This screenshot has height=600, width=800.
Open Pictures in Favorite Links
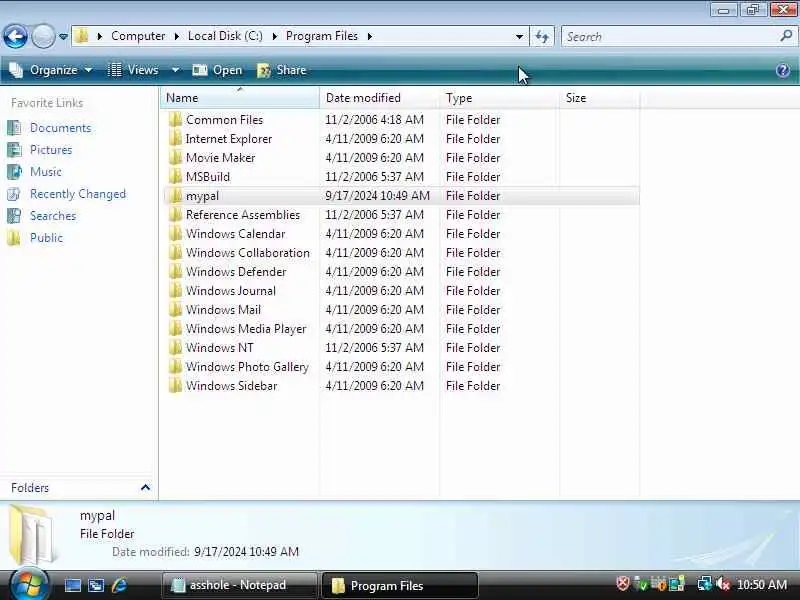pyautogui.click(x=51, y=149)
